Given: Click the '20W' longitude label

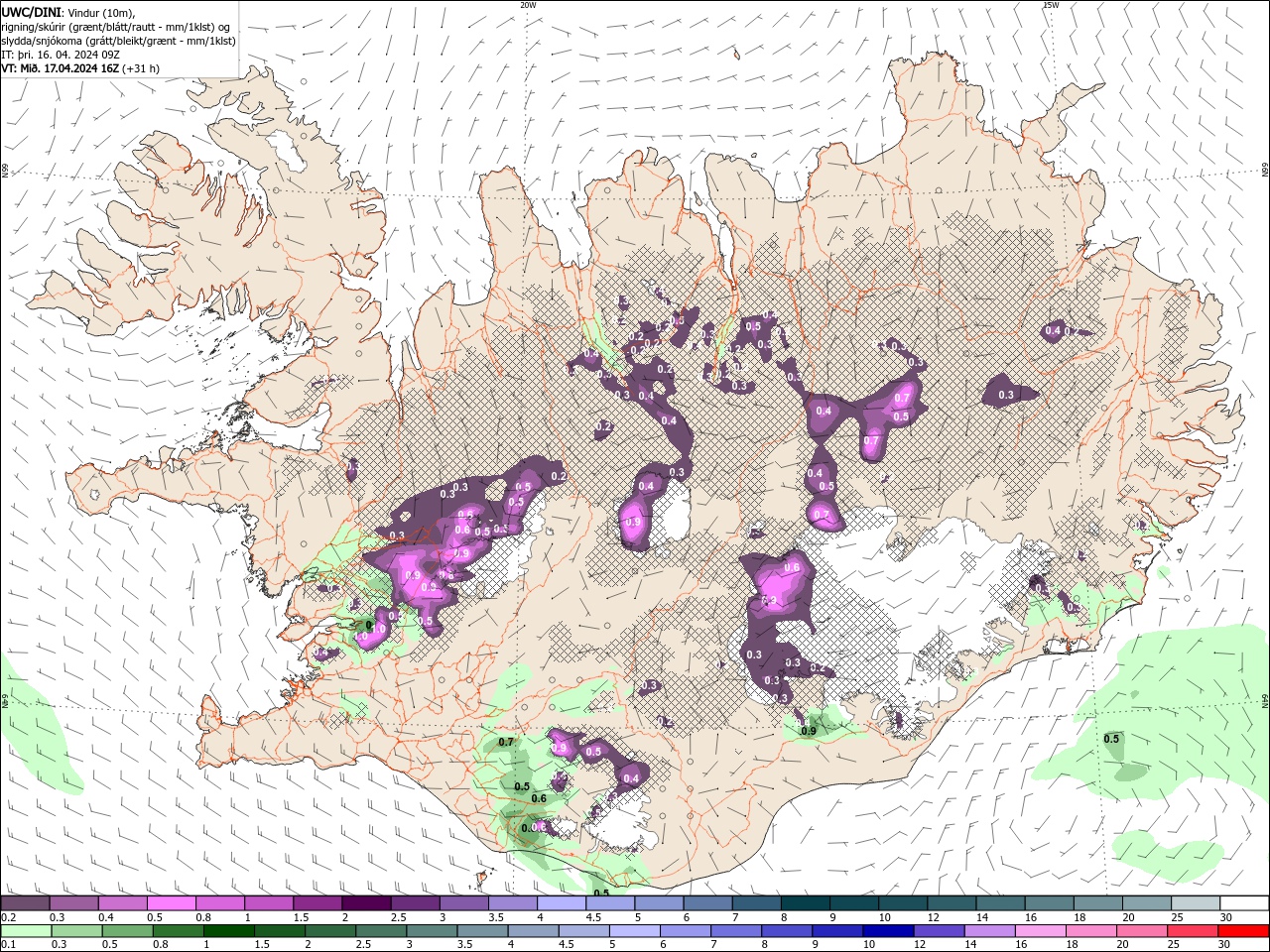Looking at the screenshot, I should 528,5.
